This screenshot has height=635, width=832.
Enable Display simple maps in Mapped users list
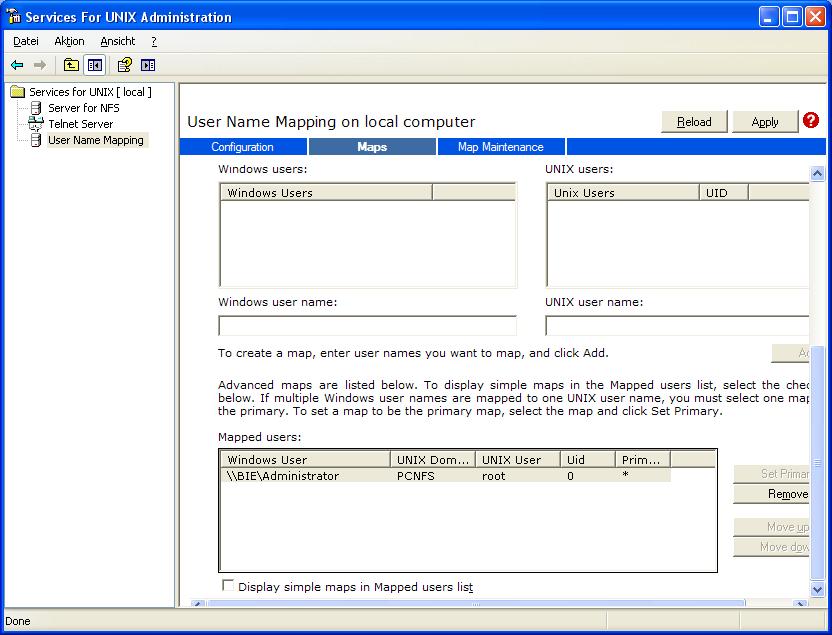228,586
